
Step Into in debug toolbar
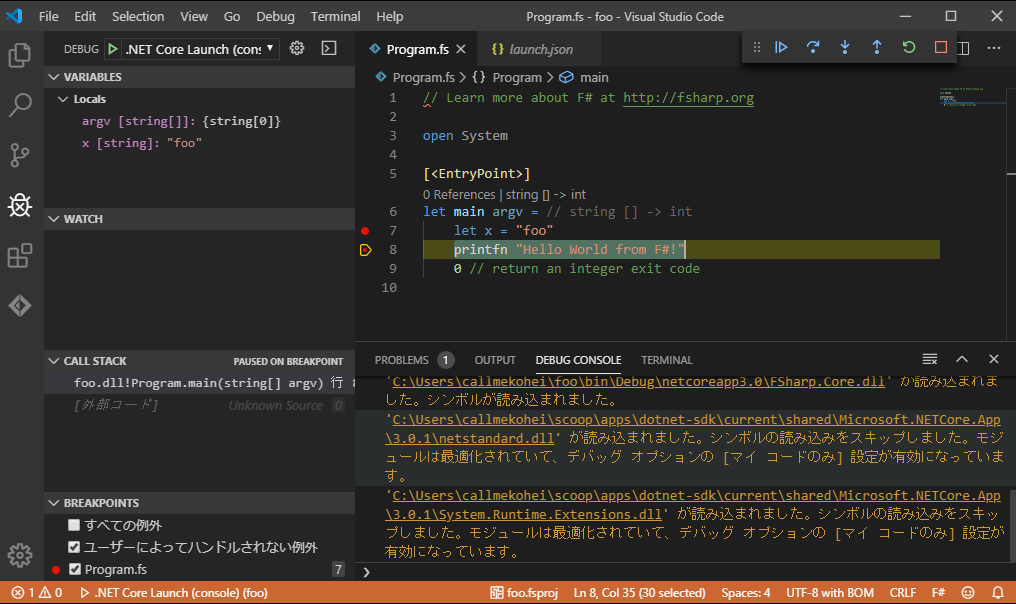pos(845,47)
